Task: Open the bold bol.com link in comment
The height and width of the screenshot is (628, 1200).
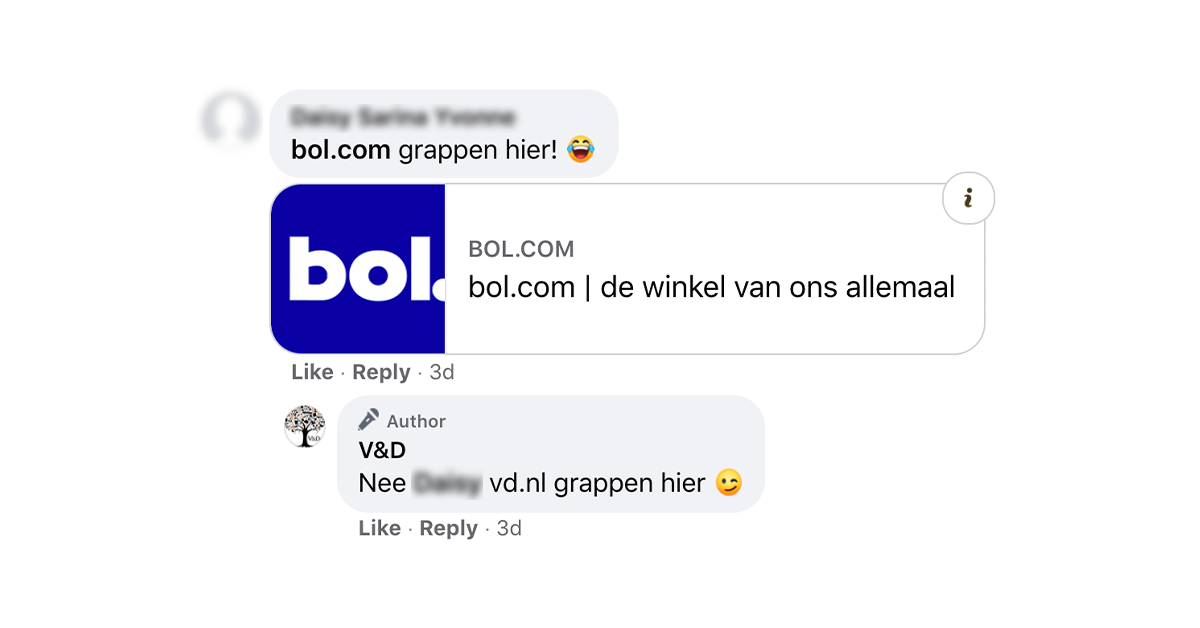Action: tap(340, 151)
